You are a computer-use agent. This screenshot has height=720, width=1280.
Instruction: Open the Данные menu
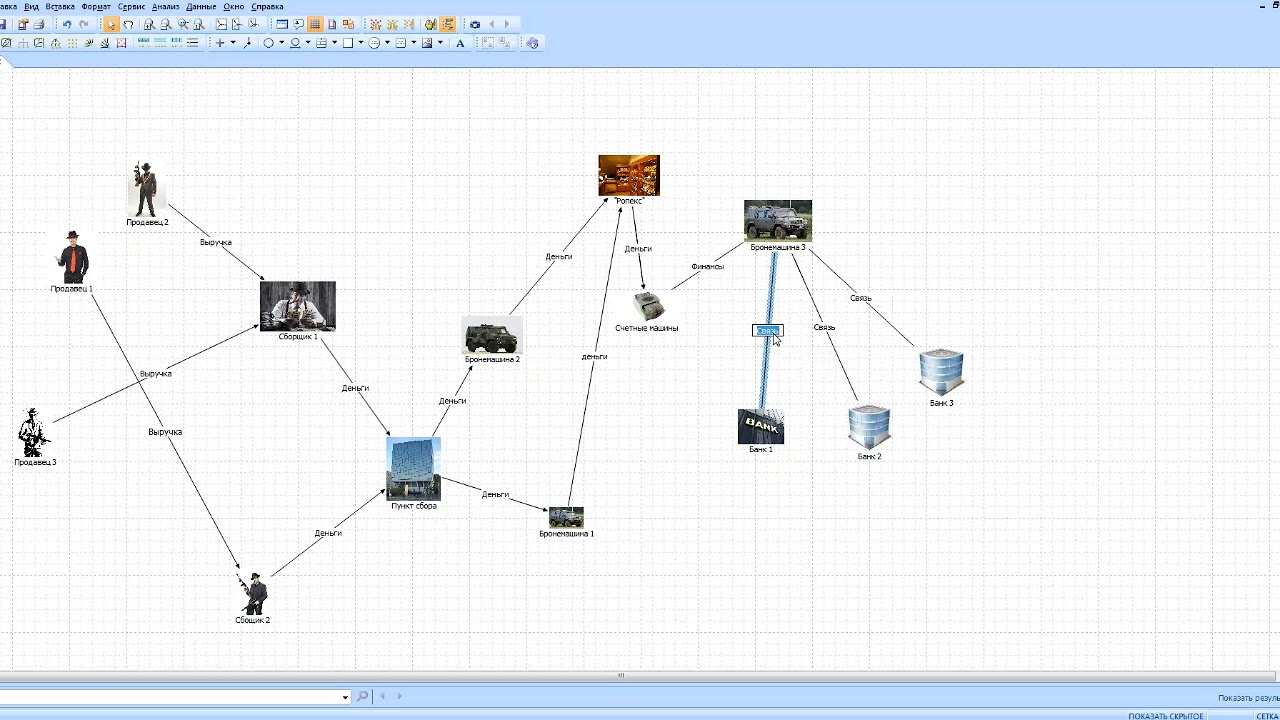tap(201, 6)
